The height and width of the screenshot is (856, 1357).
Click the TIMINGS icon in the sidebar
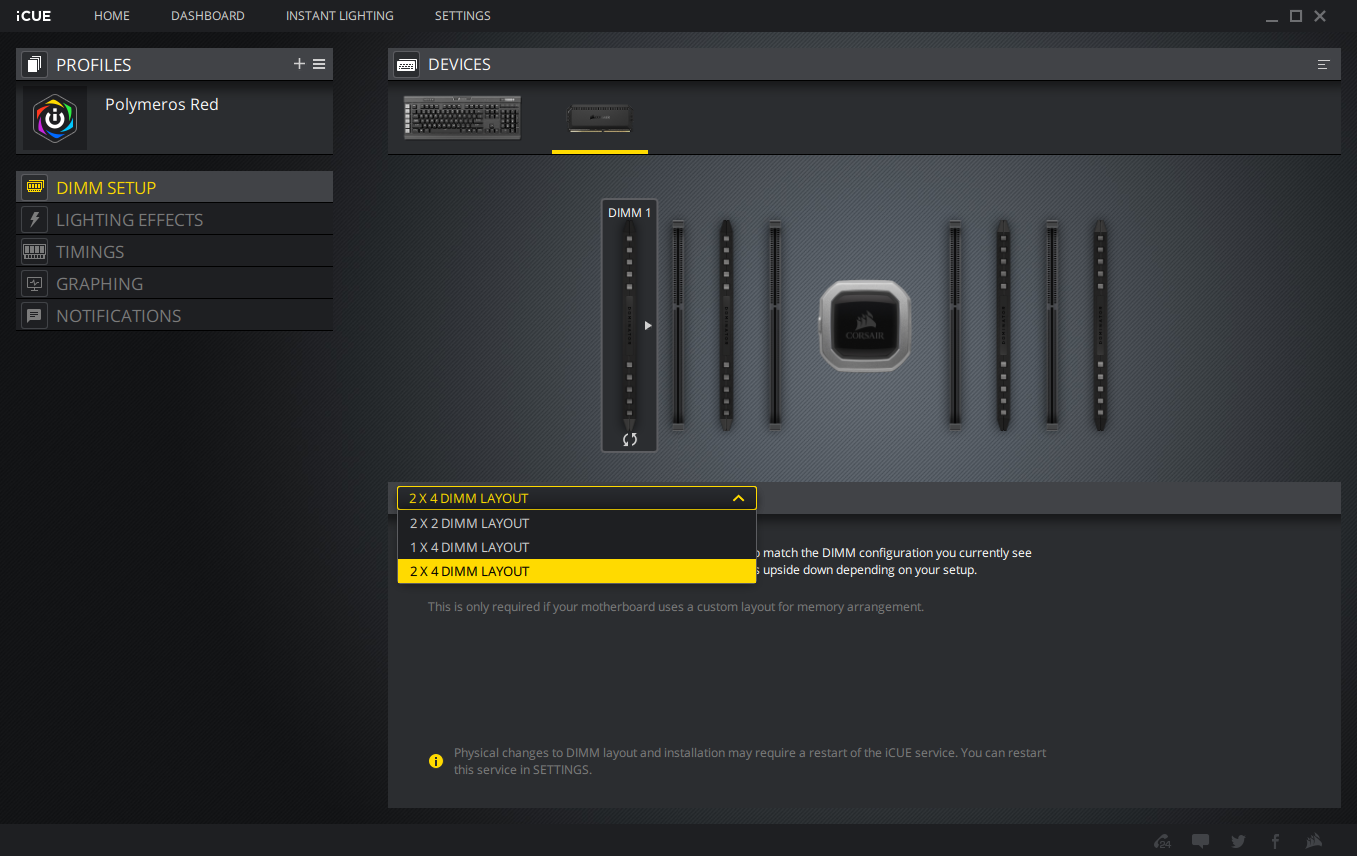pos(35,251)
